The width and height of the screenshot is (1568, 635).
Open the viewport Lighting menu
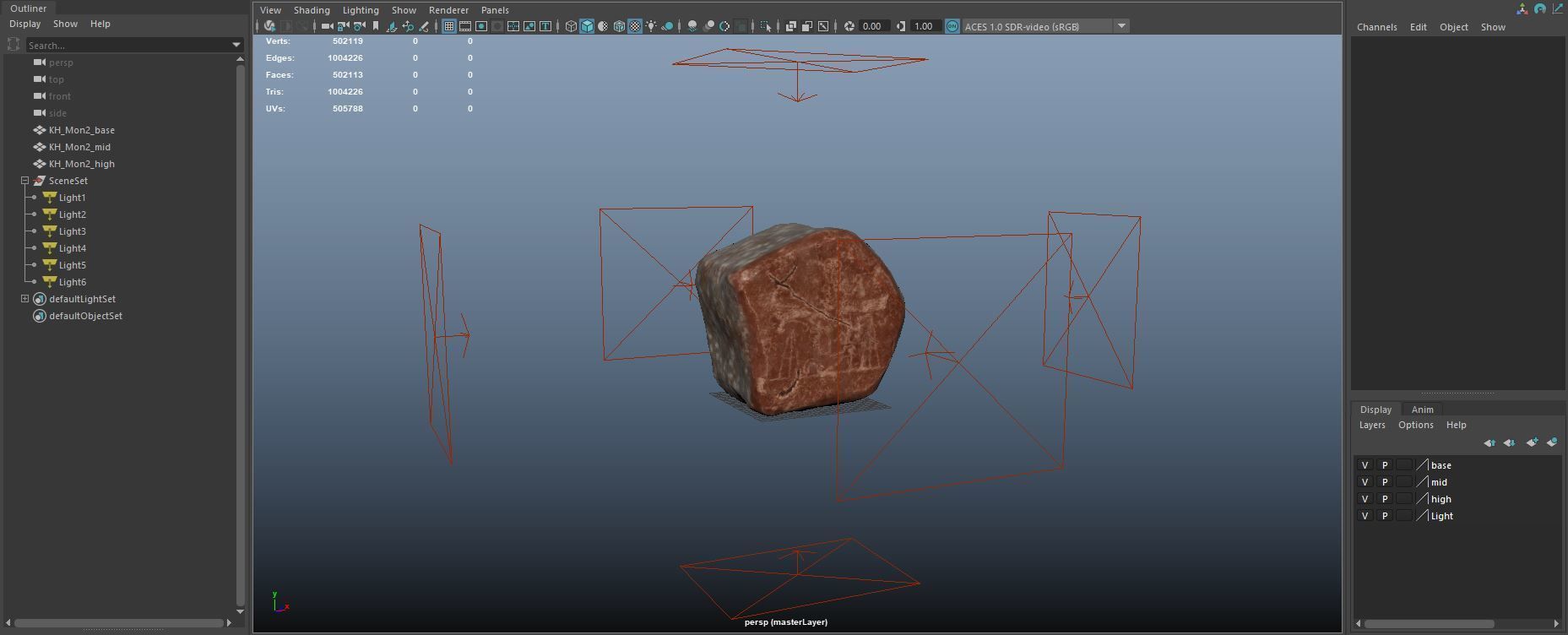coord(361,10)
